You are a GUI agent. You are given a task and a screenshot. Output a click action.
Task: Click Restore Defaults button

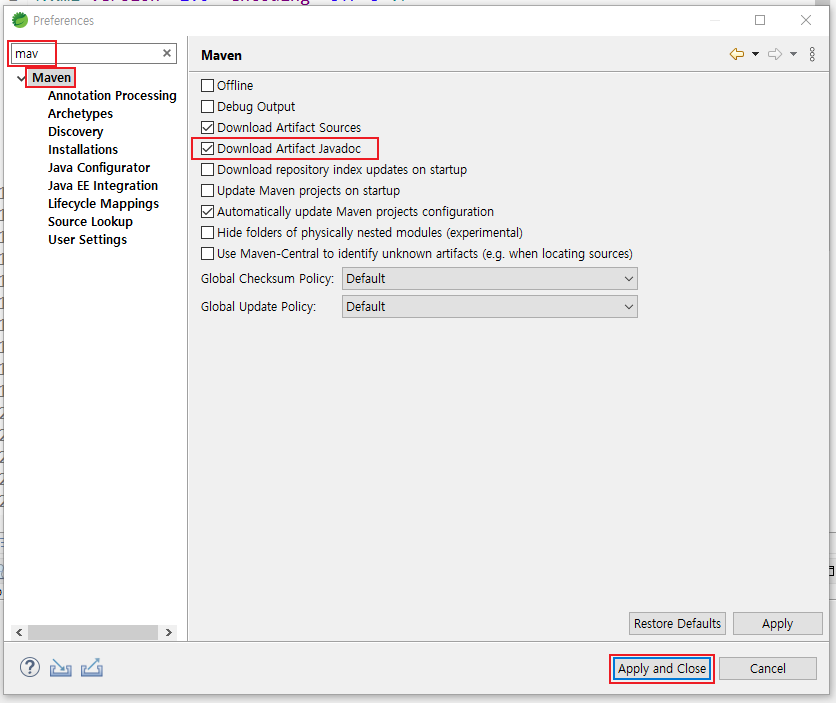pos(677,624)
